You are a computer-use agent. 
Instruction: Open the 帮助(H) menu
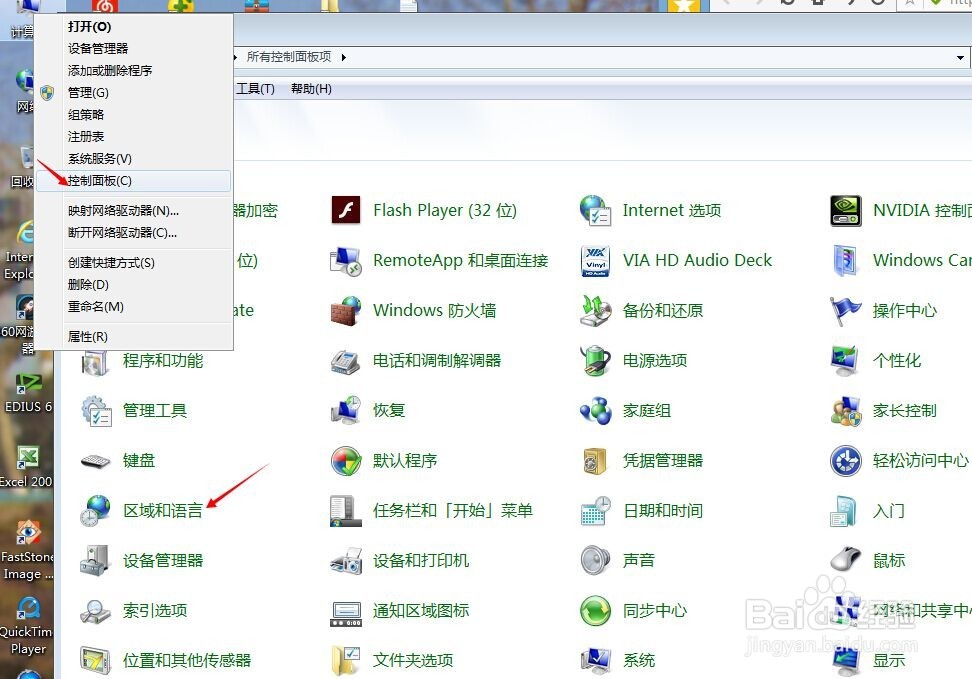tap(311, 89)
